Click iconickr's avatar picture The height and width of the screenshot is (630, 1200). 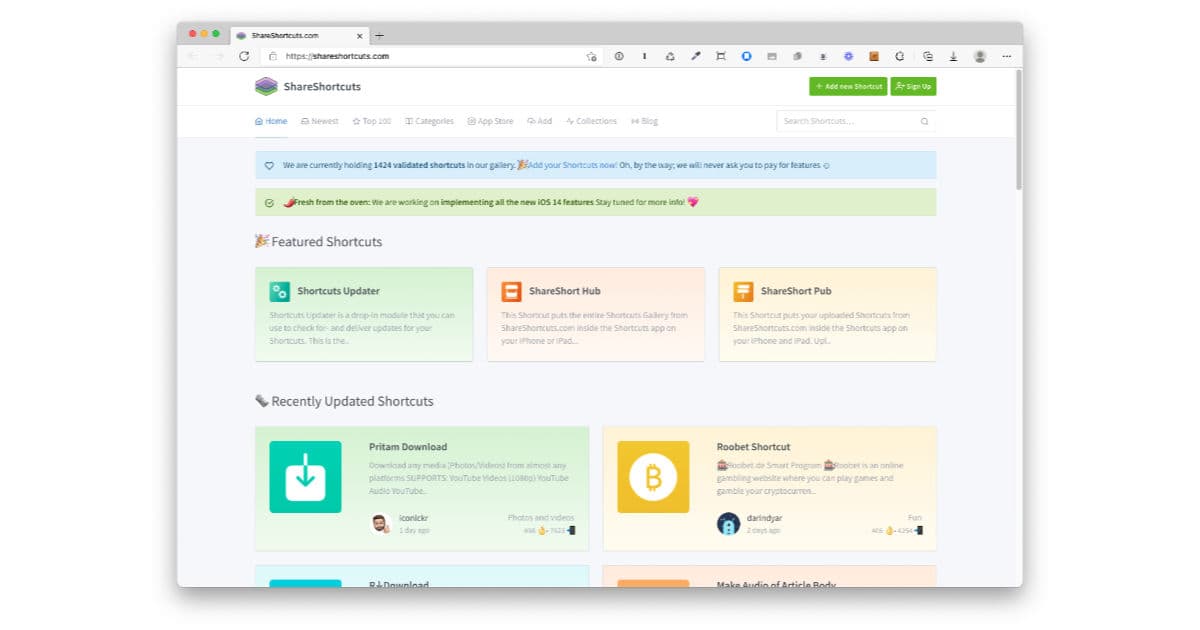click(380, 523)
